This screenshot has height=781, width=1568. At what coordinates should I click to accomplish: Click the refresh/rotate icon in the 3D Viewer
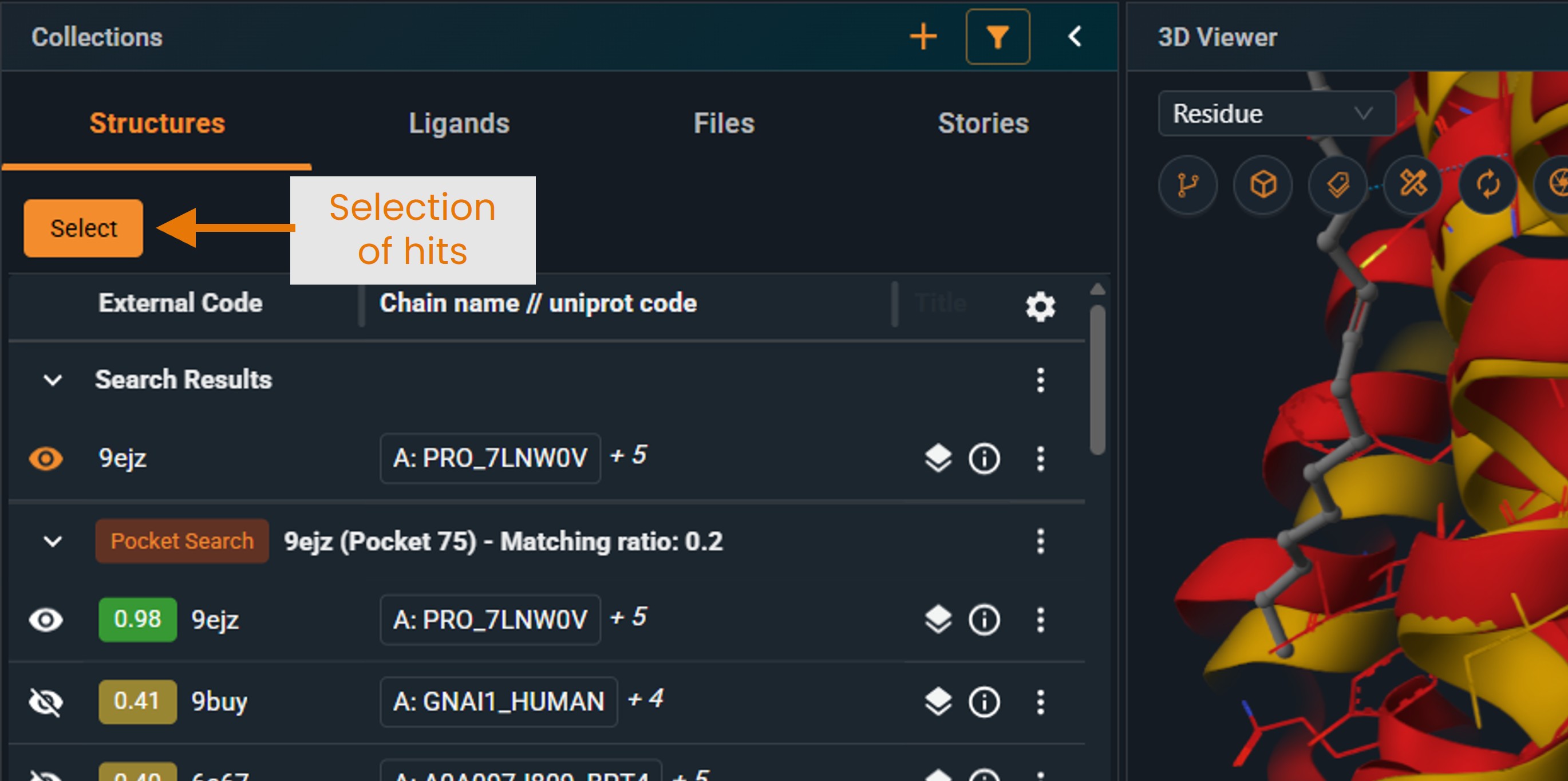[1488, 185]
